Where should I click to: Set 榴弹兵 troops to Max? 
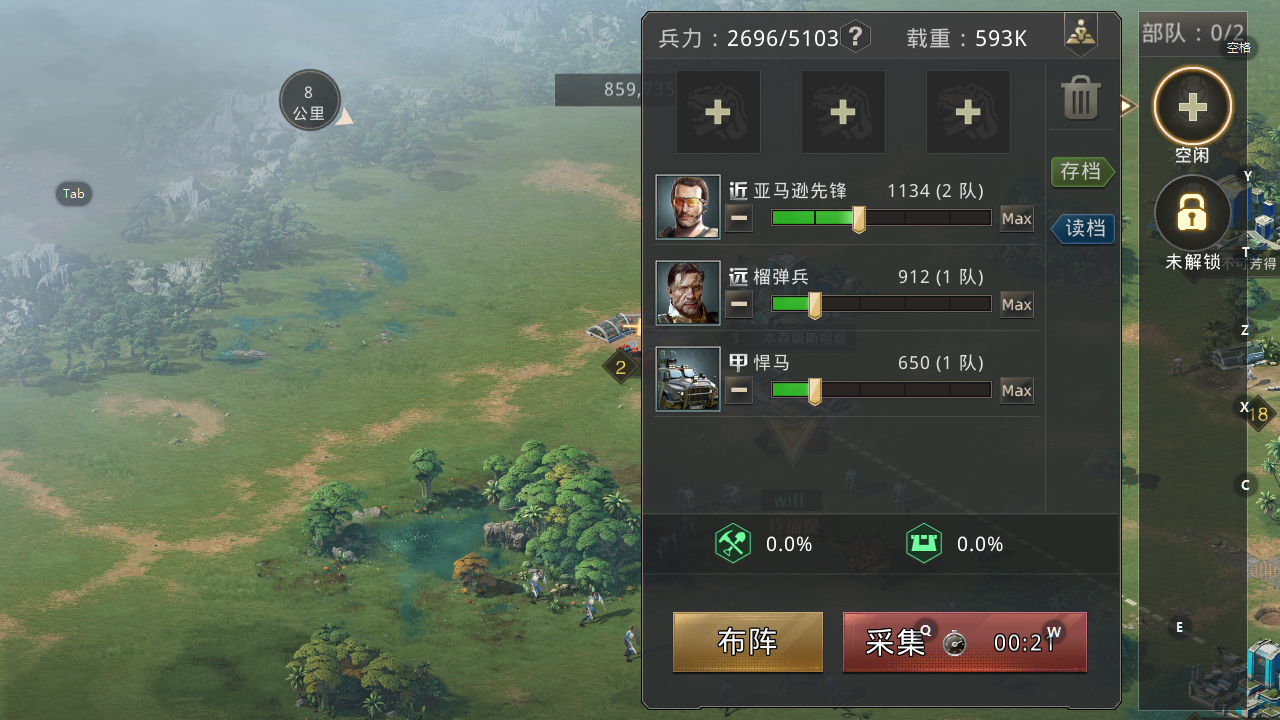(1017, 304)
